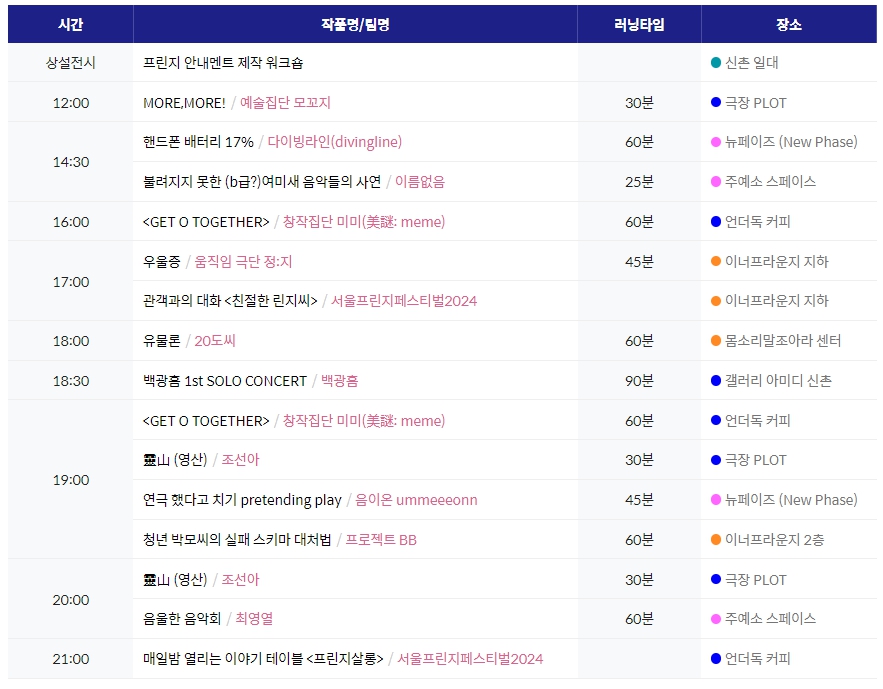Open the MORE,MORE! work title
The height and width of the screenshot is (689, 883).
[x=184, y=103]
